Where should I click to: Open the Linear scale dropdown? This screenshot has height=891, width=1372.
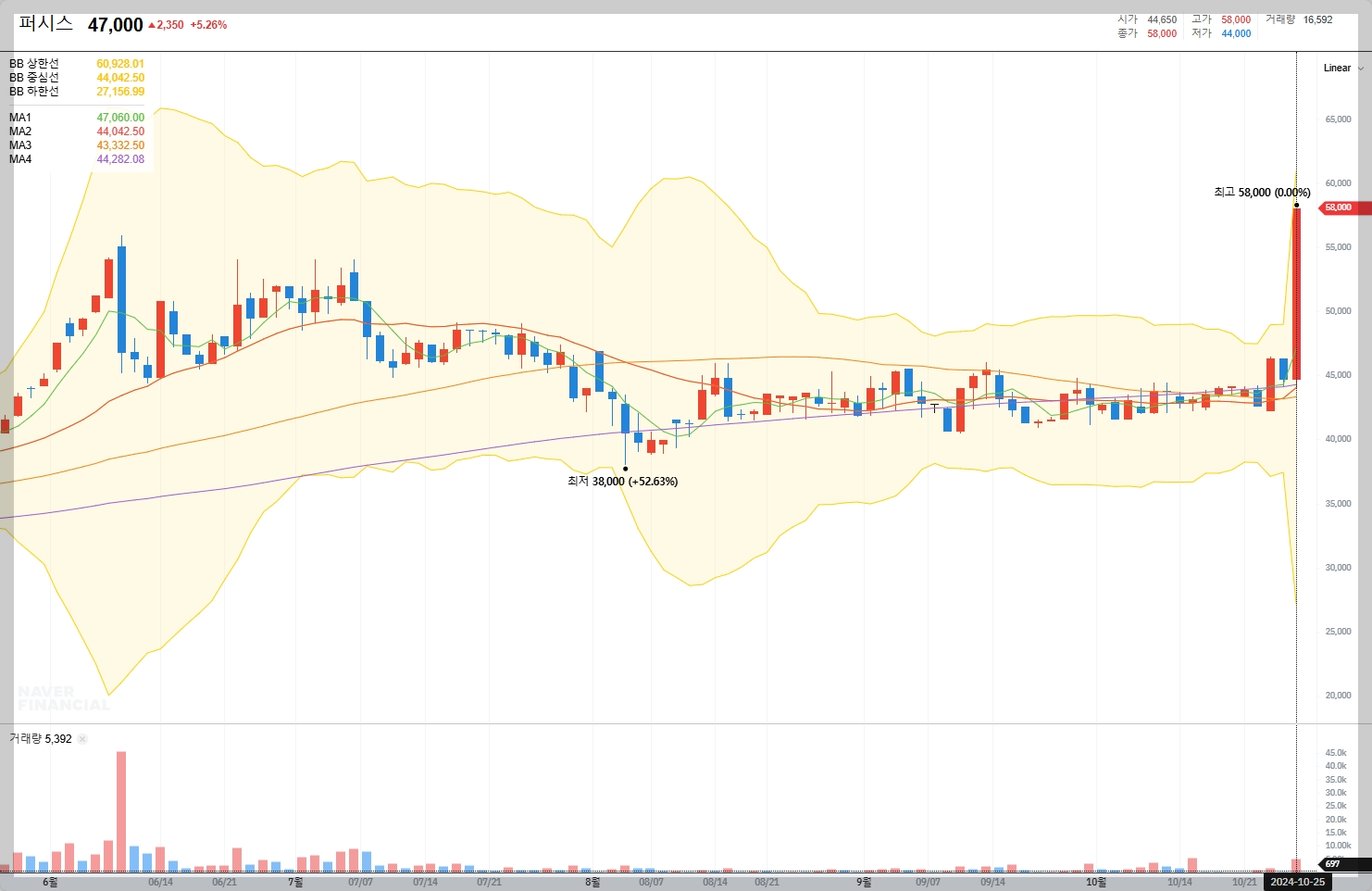(1343, 68)
